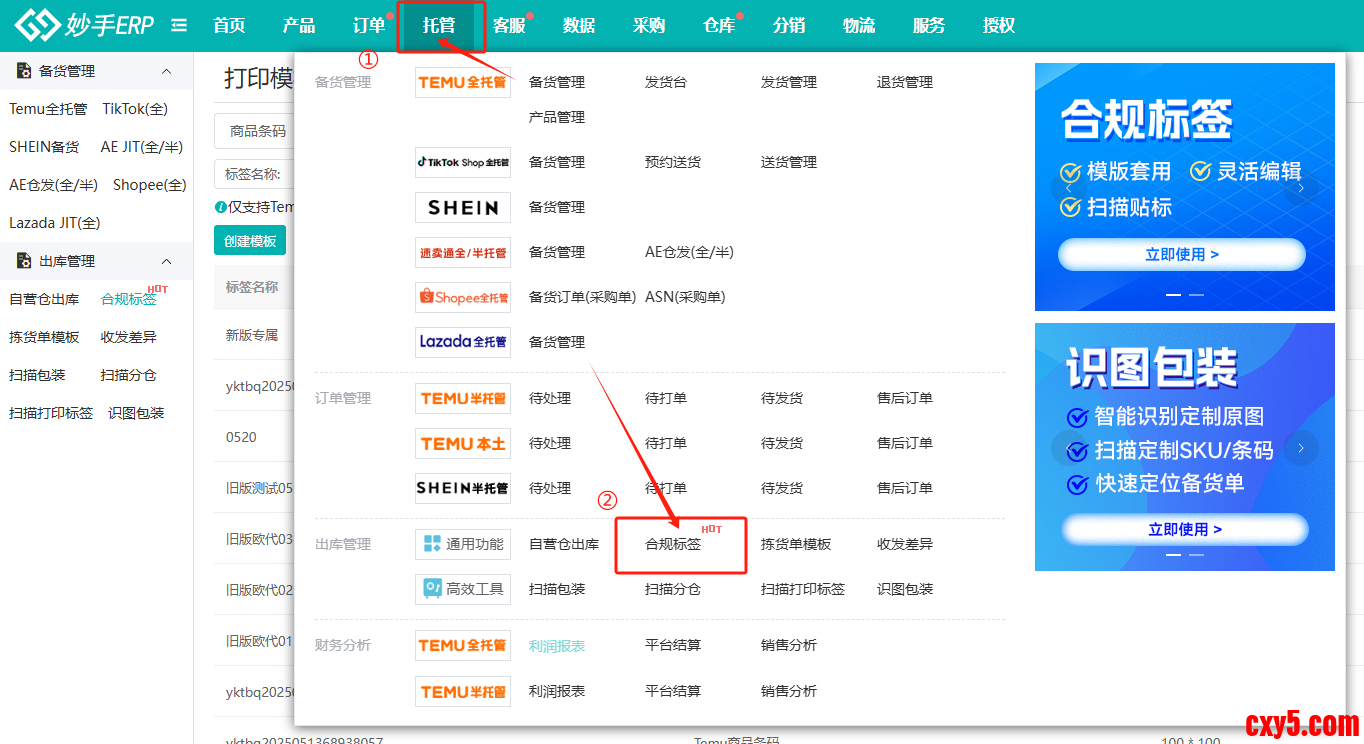The height and width of the screenshot is (744, 1364).
Task: Click the Lazada全托管 platform icon
Action: [x=462, y=342]
